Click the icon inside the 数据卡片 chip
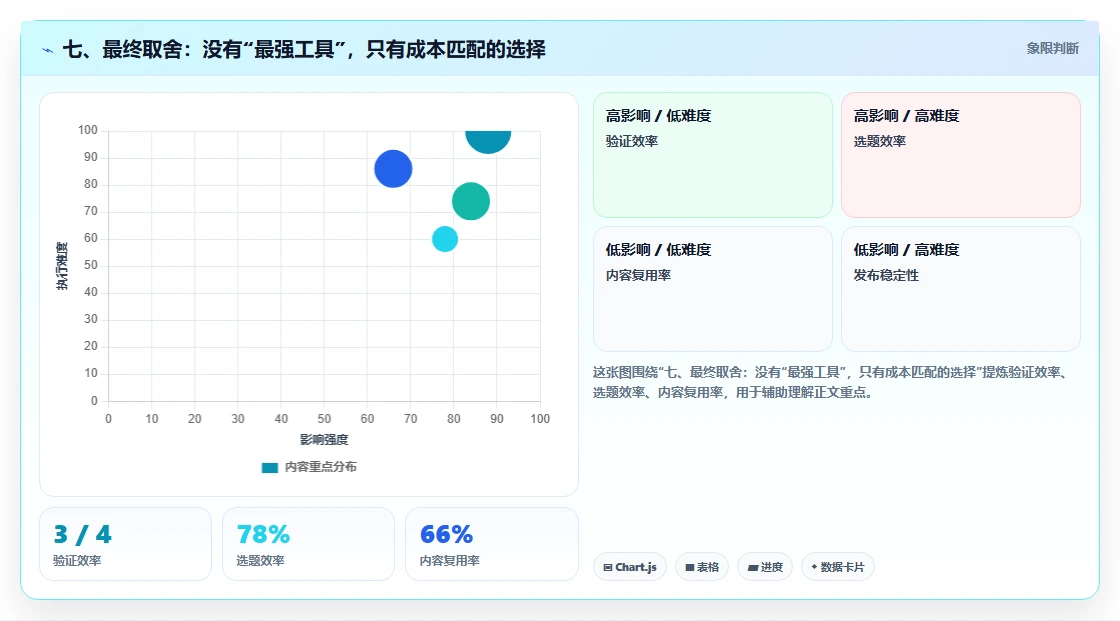The width and height of the screenshot is (1120, 621). tap(814, 567)
